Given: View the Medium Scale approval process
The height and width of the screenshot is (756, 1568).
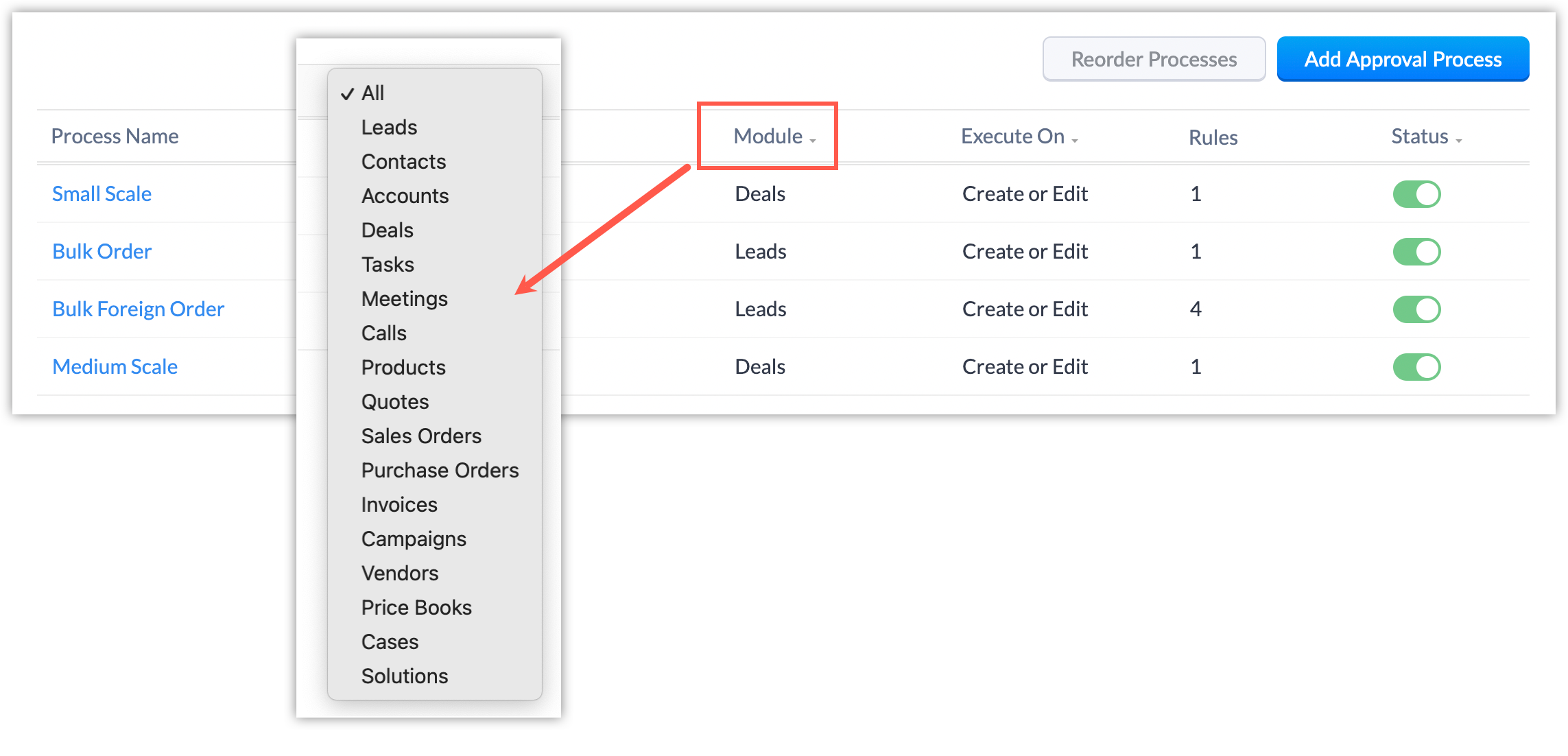Looking at the screenshot, I should [115, 367].
